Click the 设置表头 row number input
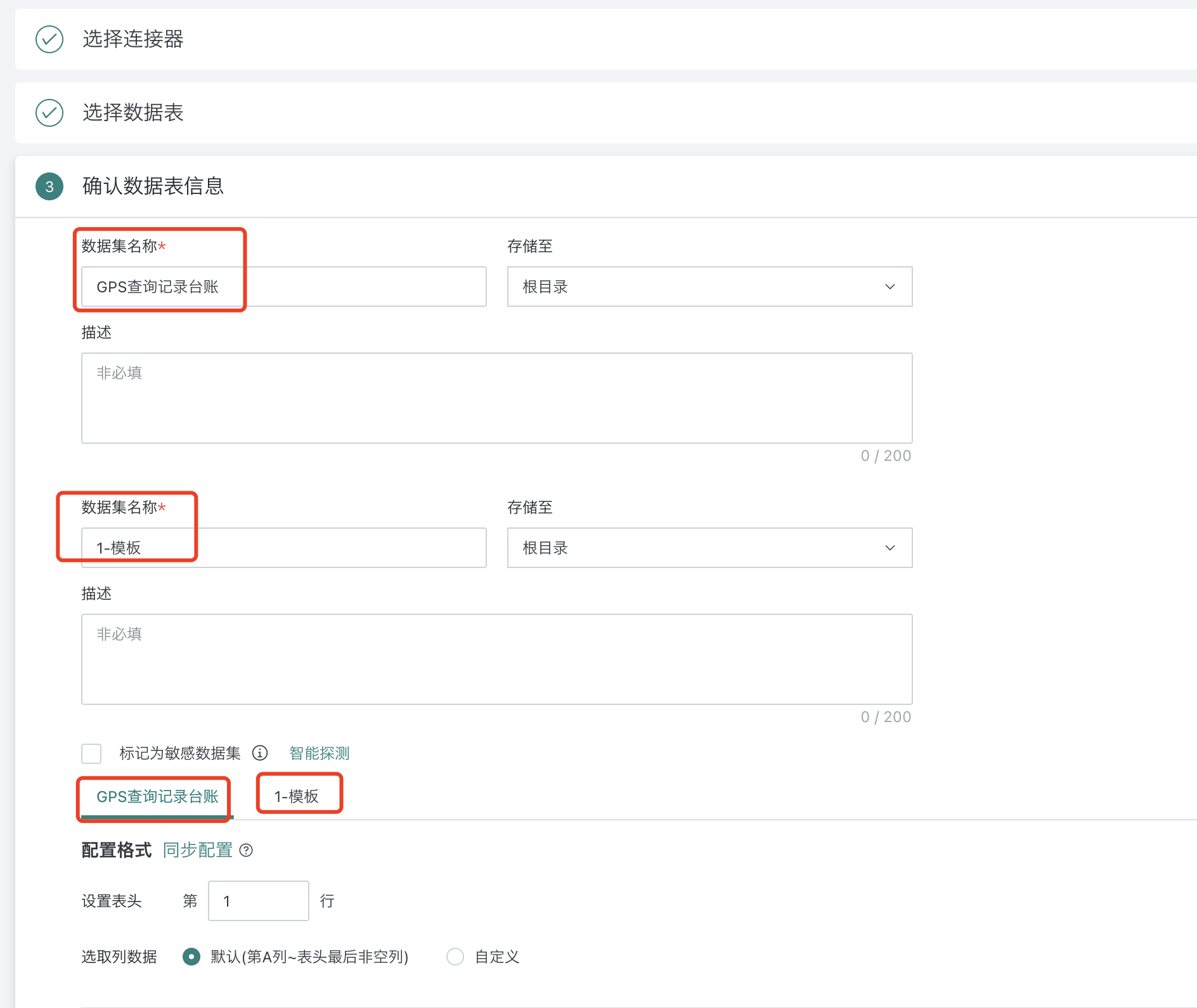 click(258, 901)
